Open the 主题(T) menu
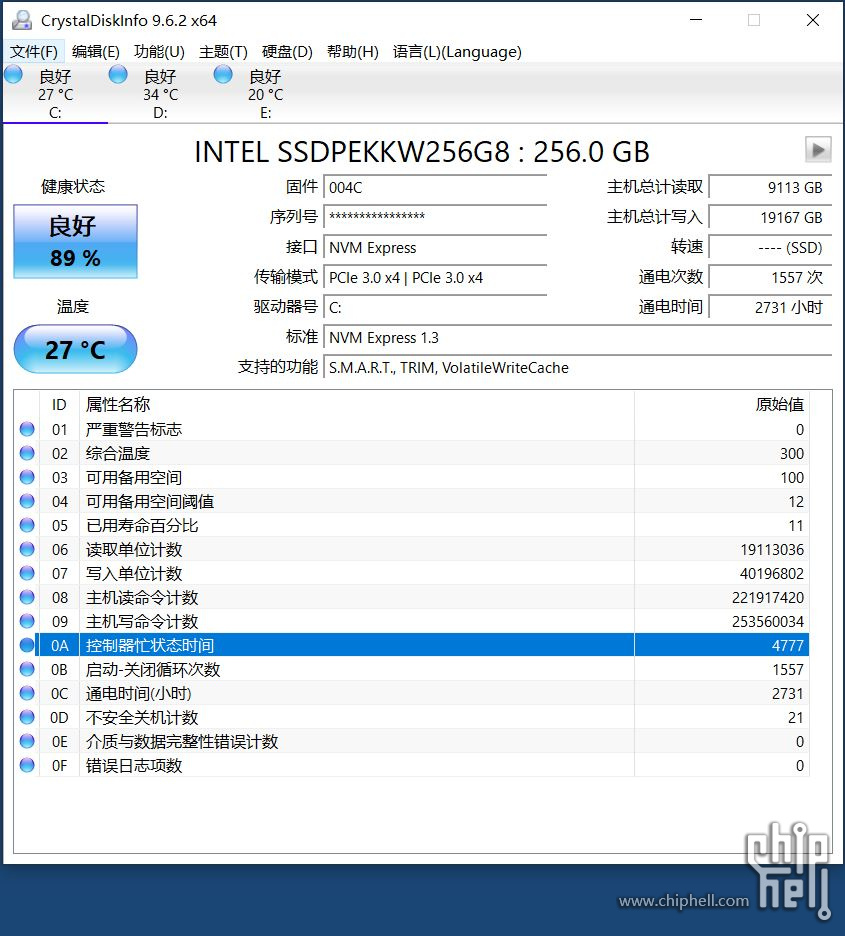 click(x=223, y=52)
